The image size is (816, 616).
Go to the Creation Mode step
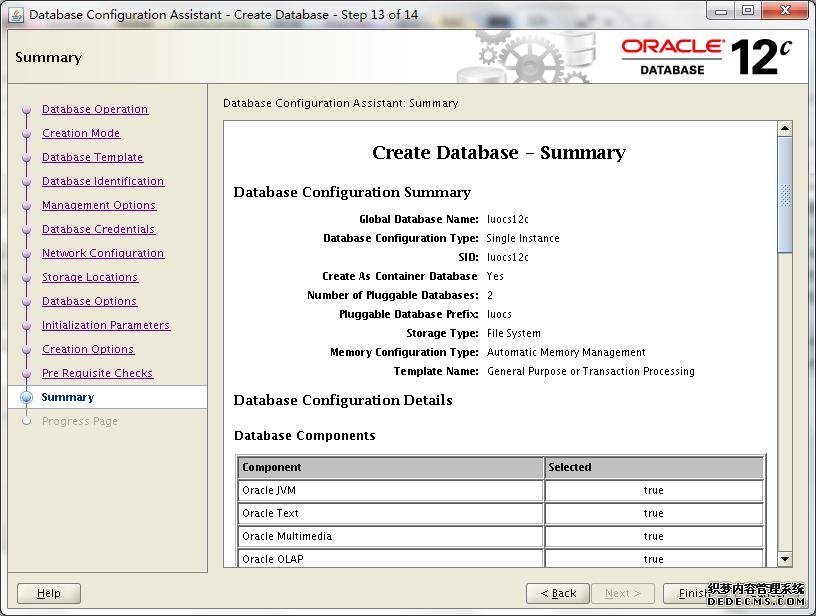pos(81,134)
